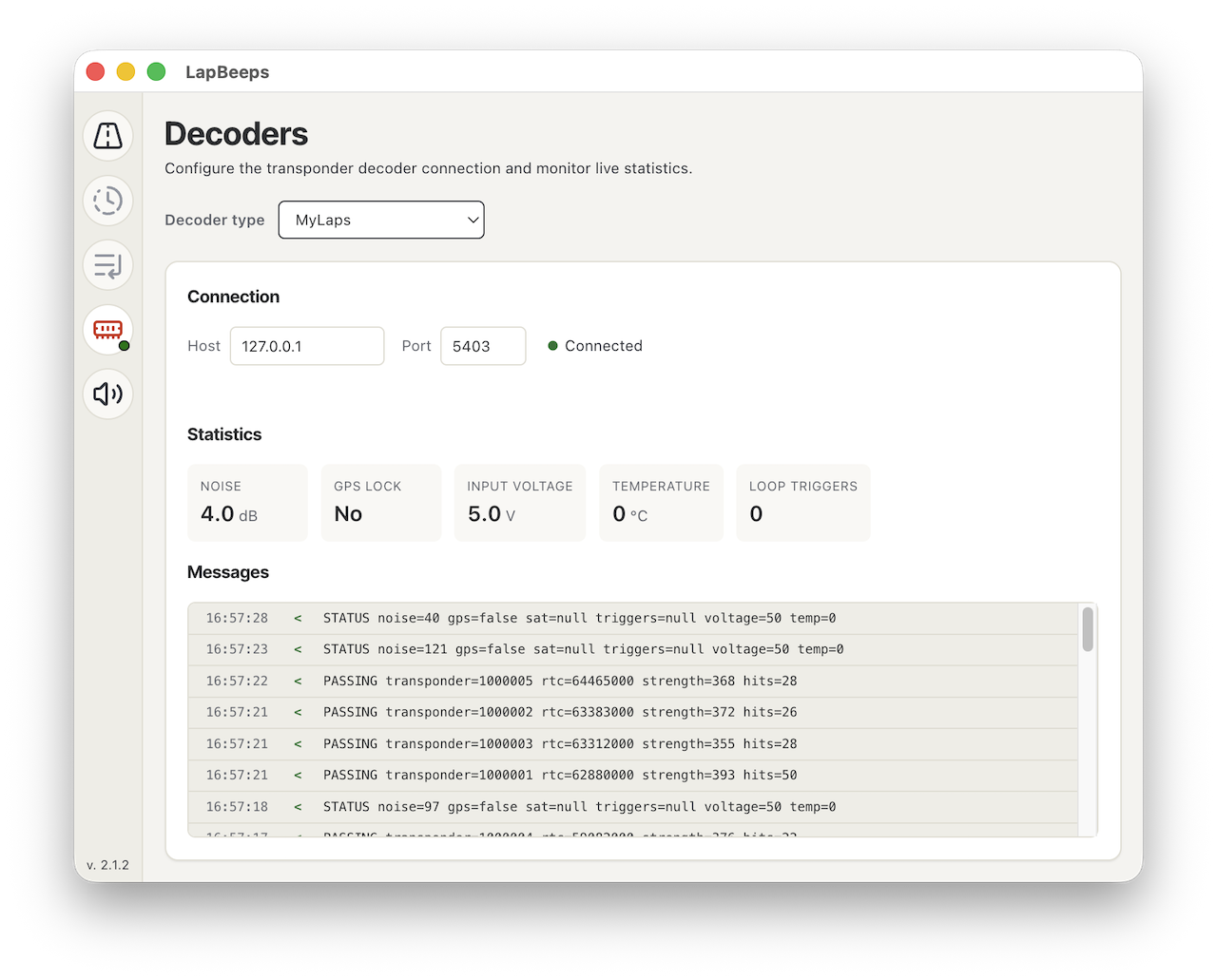Click the messages list scrollbar thumb
This screenshot has width=1217, height=980.
[1088, 629]
